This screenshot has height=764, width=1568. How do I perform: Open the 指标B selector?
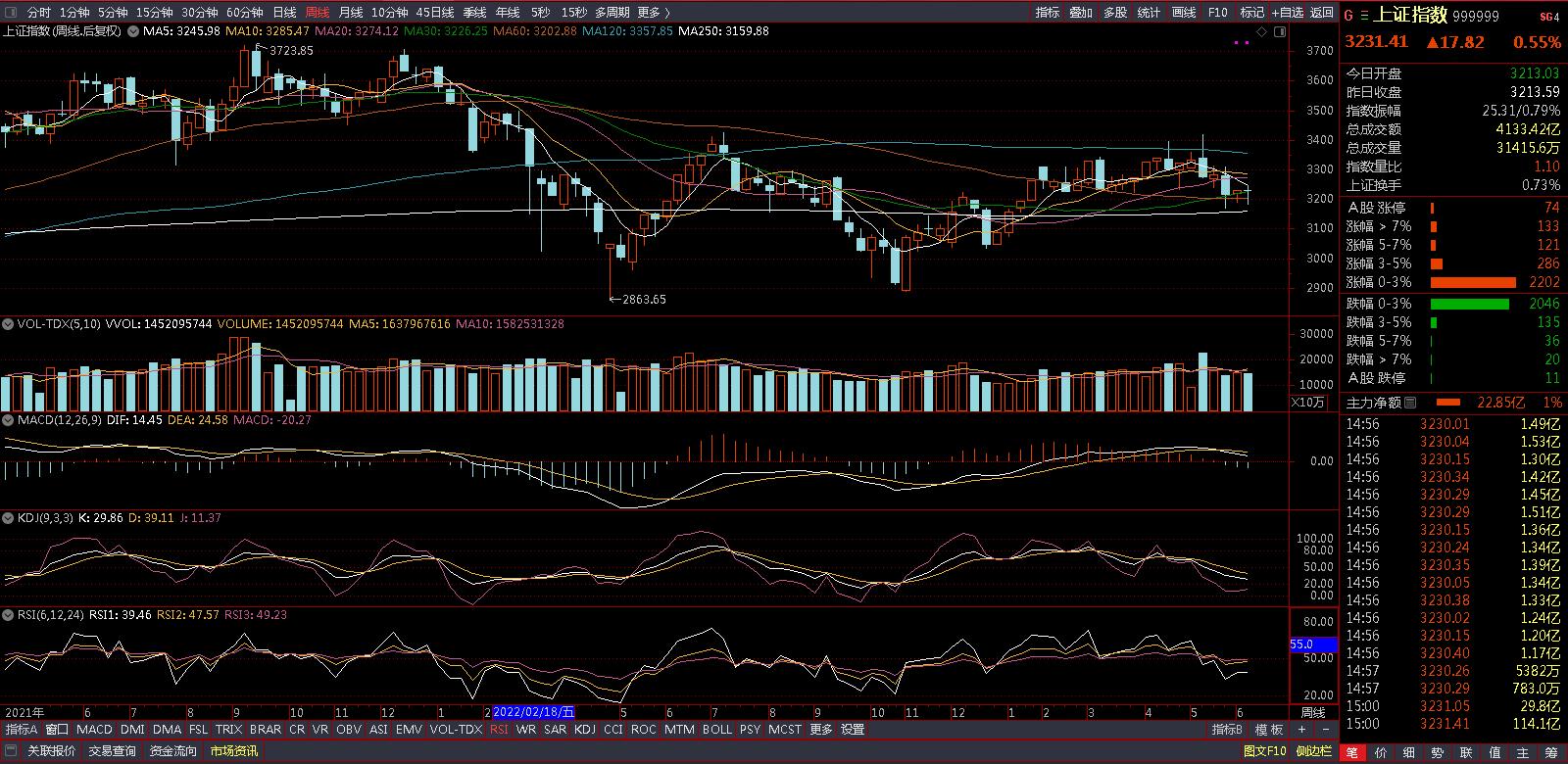coord(1227,730)
